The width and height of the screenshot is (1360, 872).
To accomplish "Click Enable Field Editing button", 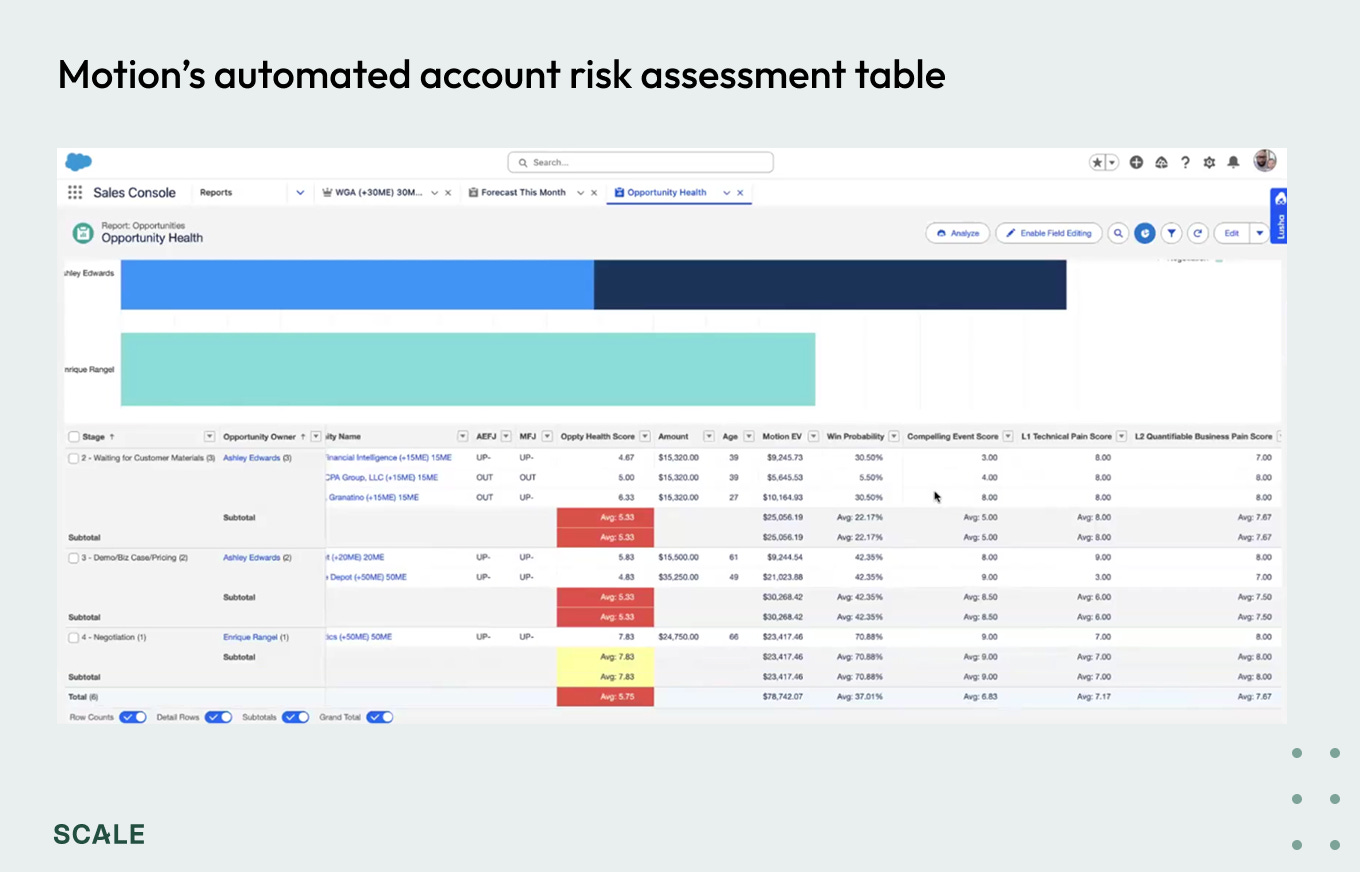I will coord(1048,233).
